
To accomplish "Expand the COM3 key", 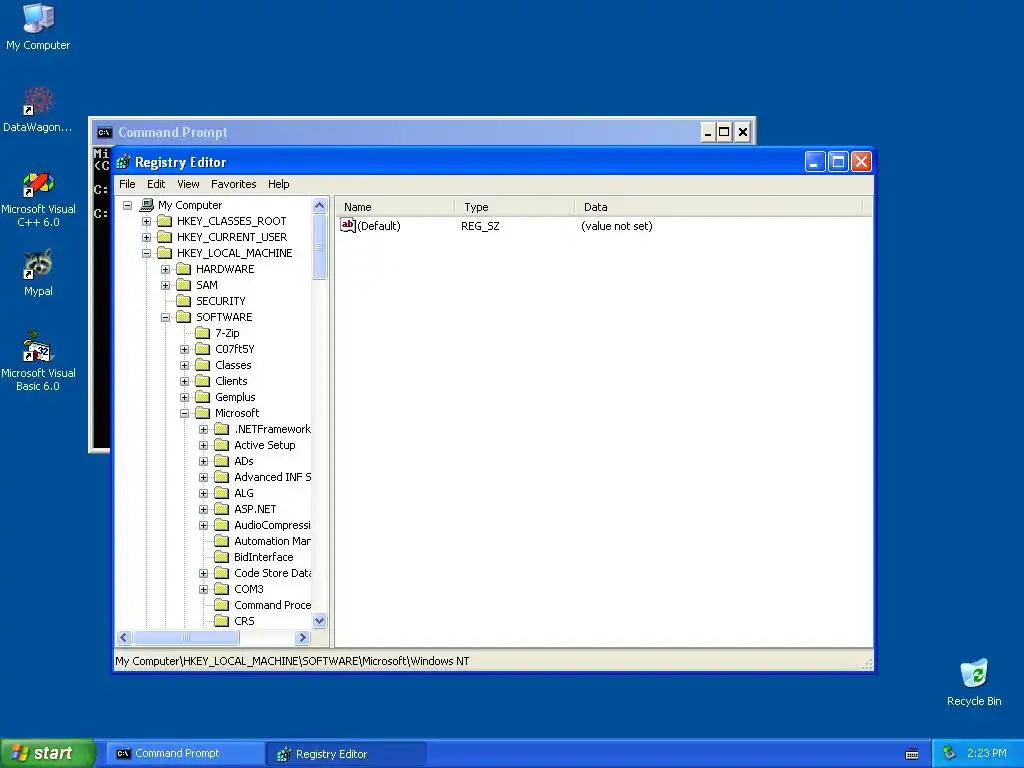I will pos(203,589).
